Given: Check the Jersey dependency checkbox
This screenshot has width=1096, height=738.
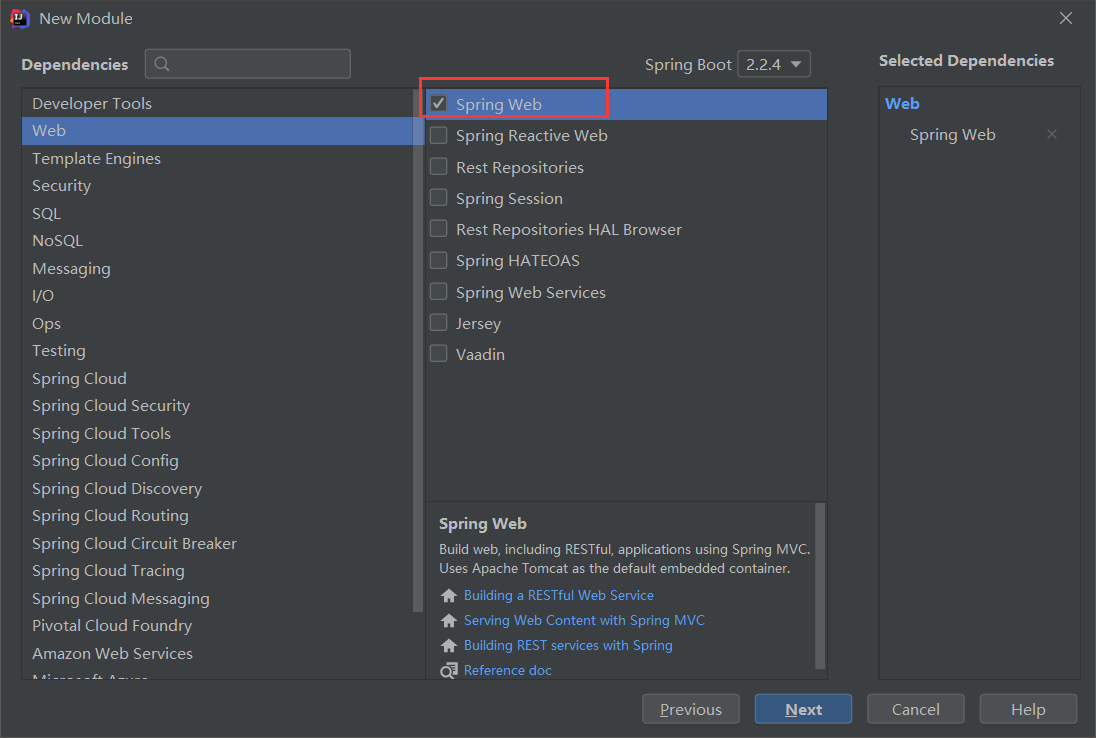Looking at the screenshot, I should (x=438, y=322).
